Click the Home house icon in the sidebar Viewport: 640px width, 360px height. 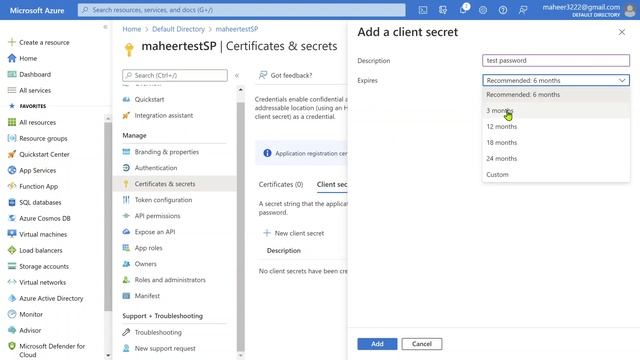(12, 58)
